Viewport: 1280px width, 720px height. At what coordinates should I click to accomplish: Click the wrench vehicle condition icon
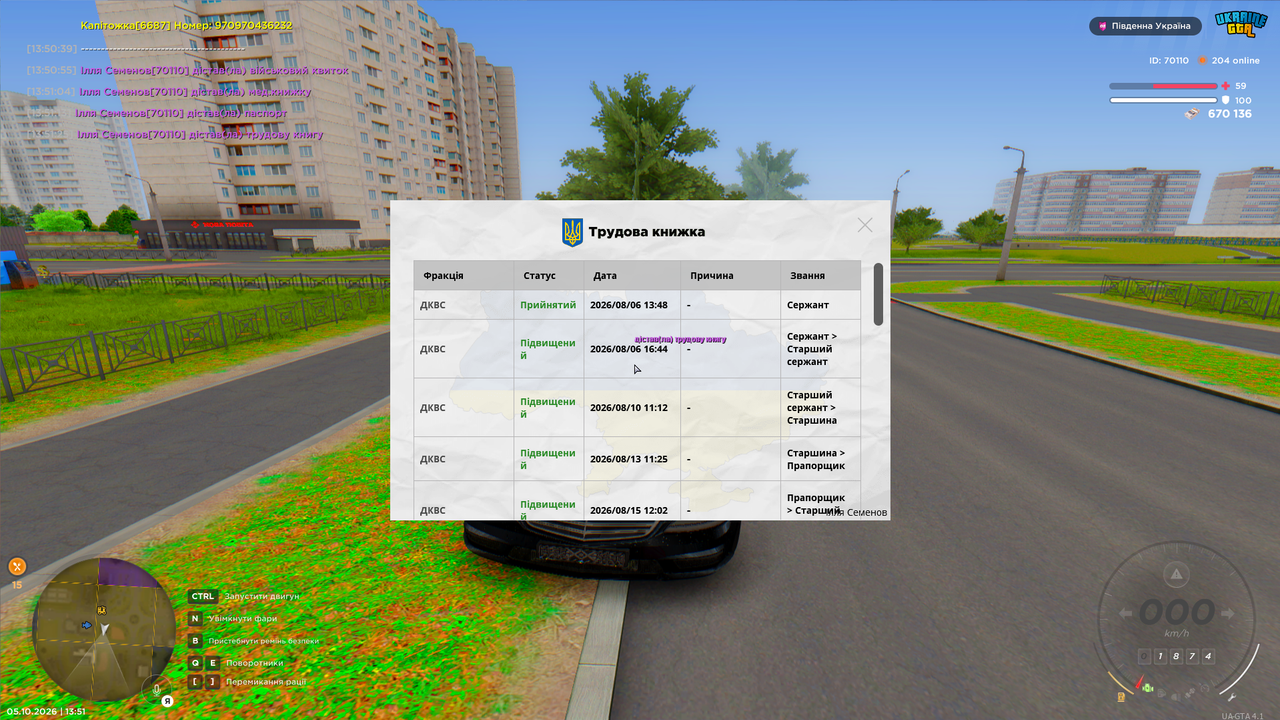pyautogui.click(x=1233, y=696)
